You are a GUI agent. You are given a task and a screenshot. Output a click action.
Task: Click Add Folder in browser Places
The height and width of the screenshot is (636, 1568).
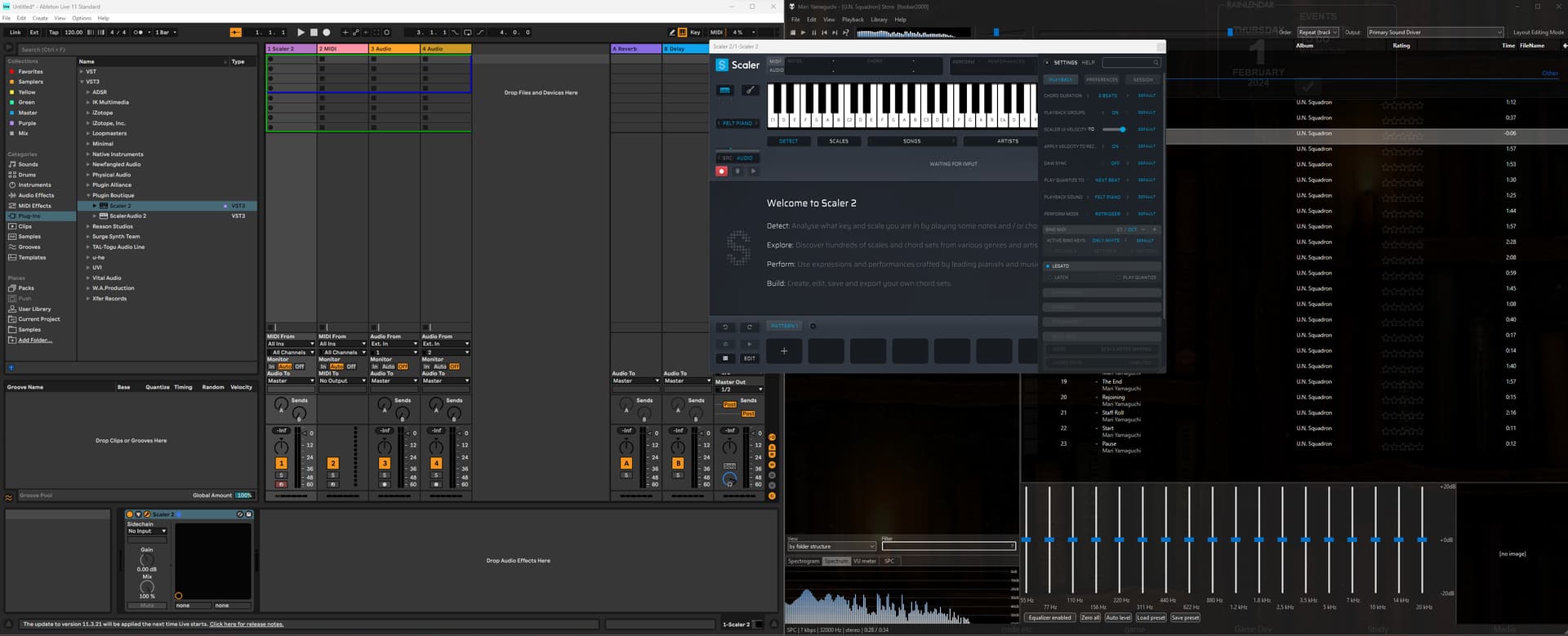pyautogui.click(x=34, y=340)
